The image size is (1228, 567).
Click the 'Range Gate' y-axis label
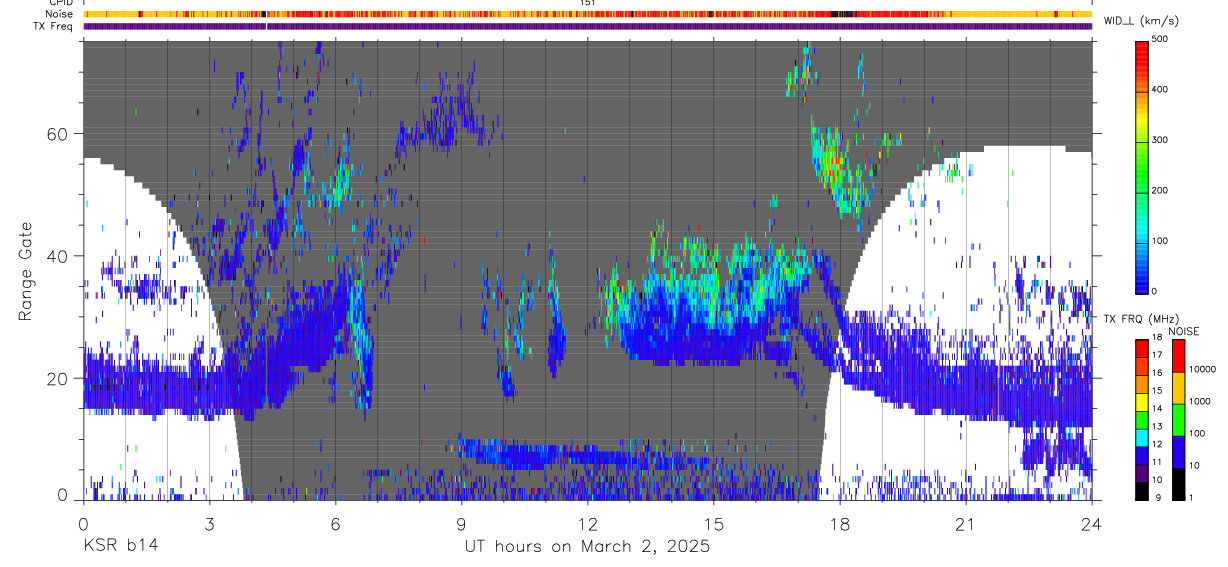(27, 269)
